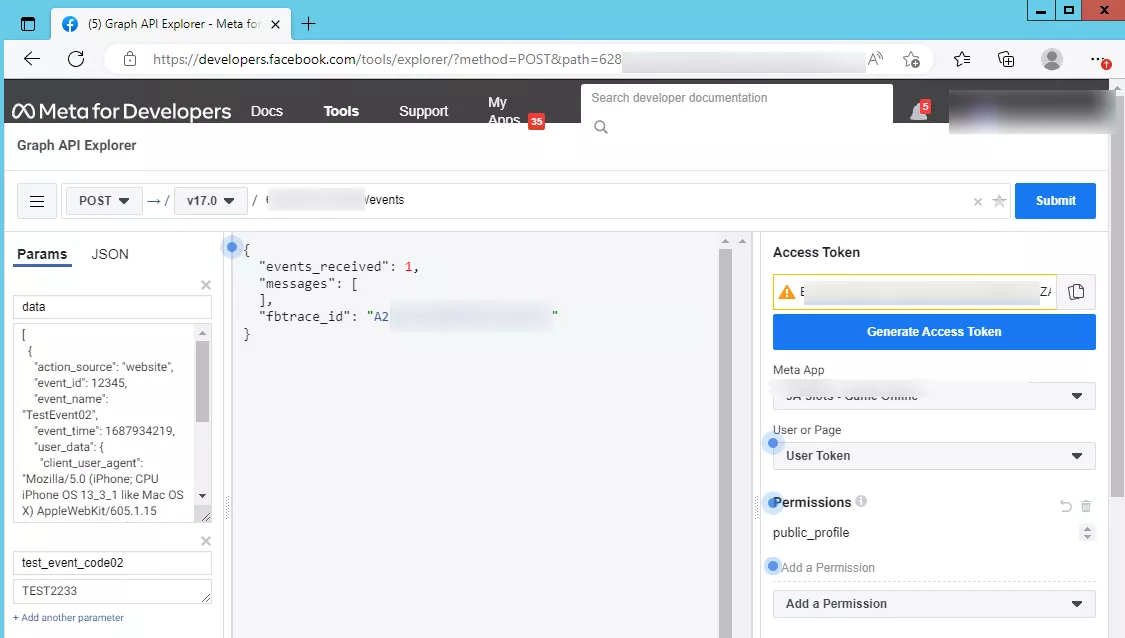Reload the current page
This screenshot has width=1125, height=638.
(x=76, y=59)
